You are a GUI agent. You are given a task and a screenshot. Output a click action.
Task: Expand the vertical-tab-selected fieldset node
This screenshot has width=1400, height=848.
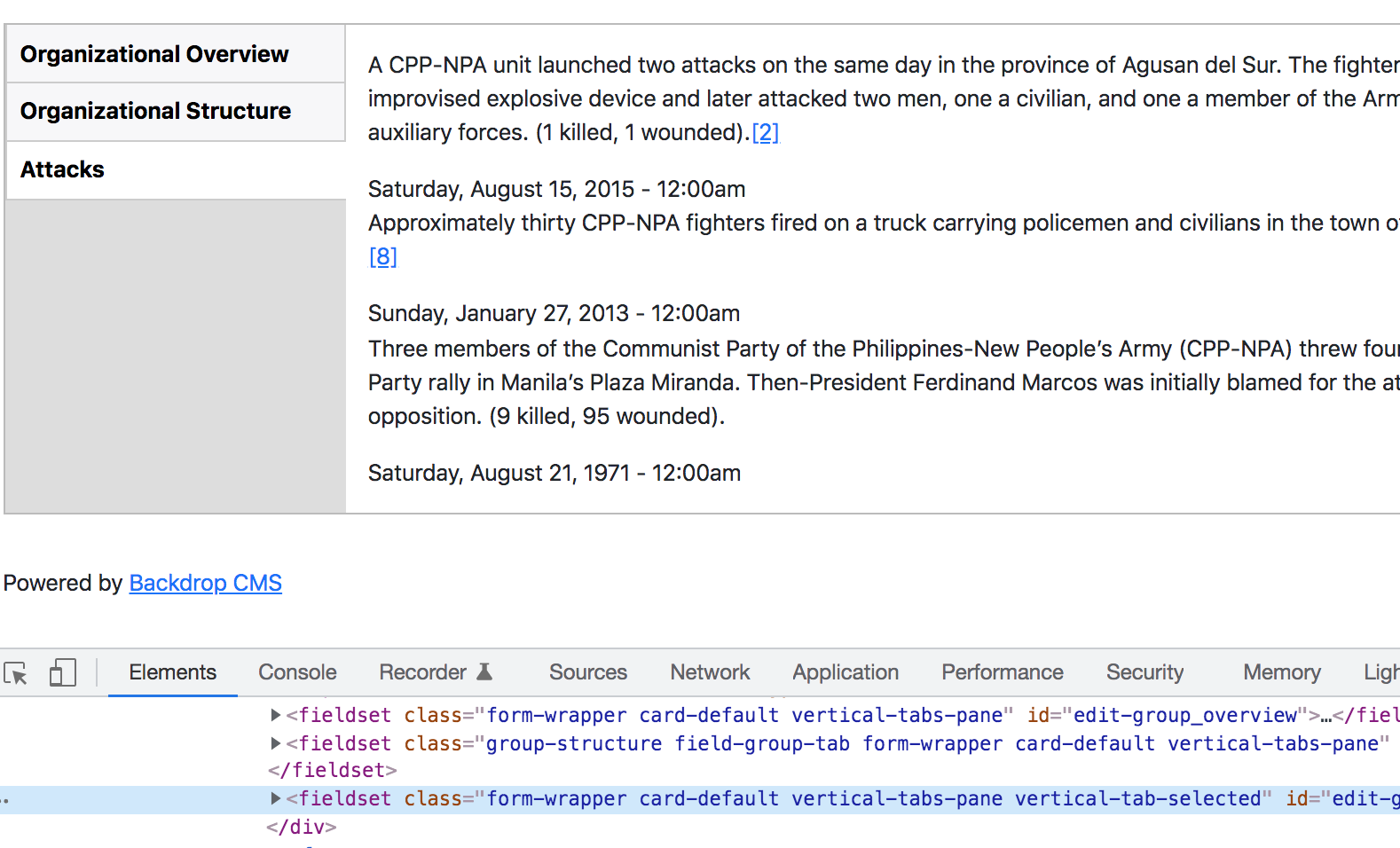pyautogui.click(x=276, y=798)
